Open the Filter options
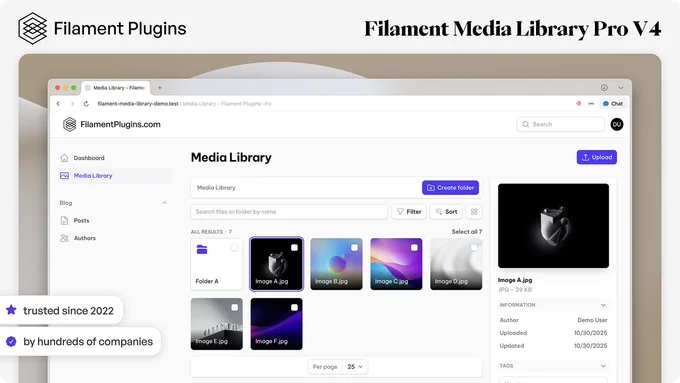 coord(409,212)
